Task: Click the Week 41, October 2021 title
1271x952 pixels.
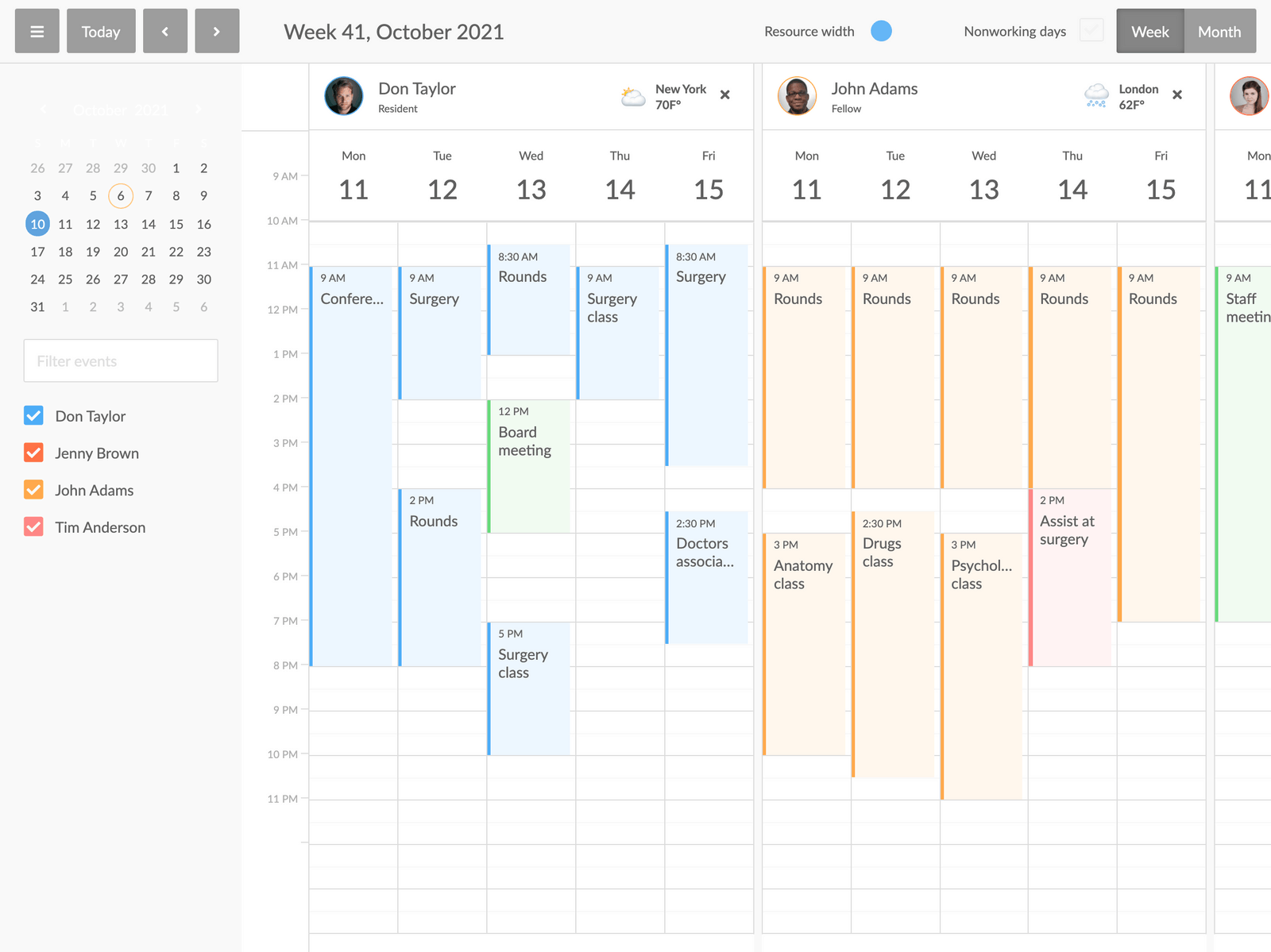Action: coord(394,32)
